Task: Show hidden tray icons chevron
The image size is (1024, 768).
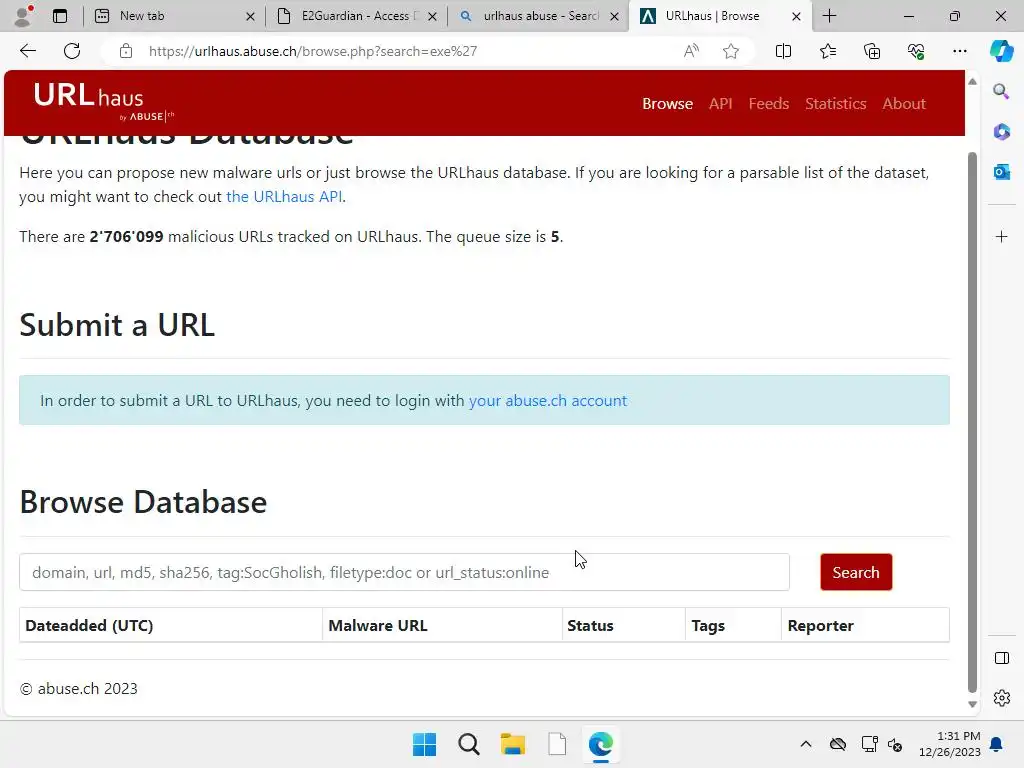Action: [x=805, y=744]
